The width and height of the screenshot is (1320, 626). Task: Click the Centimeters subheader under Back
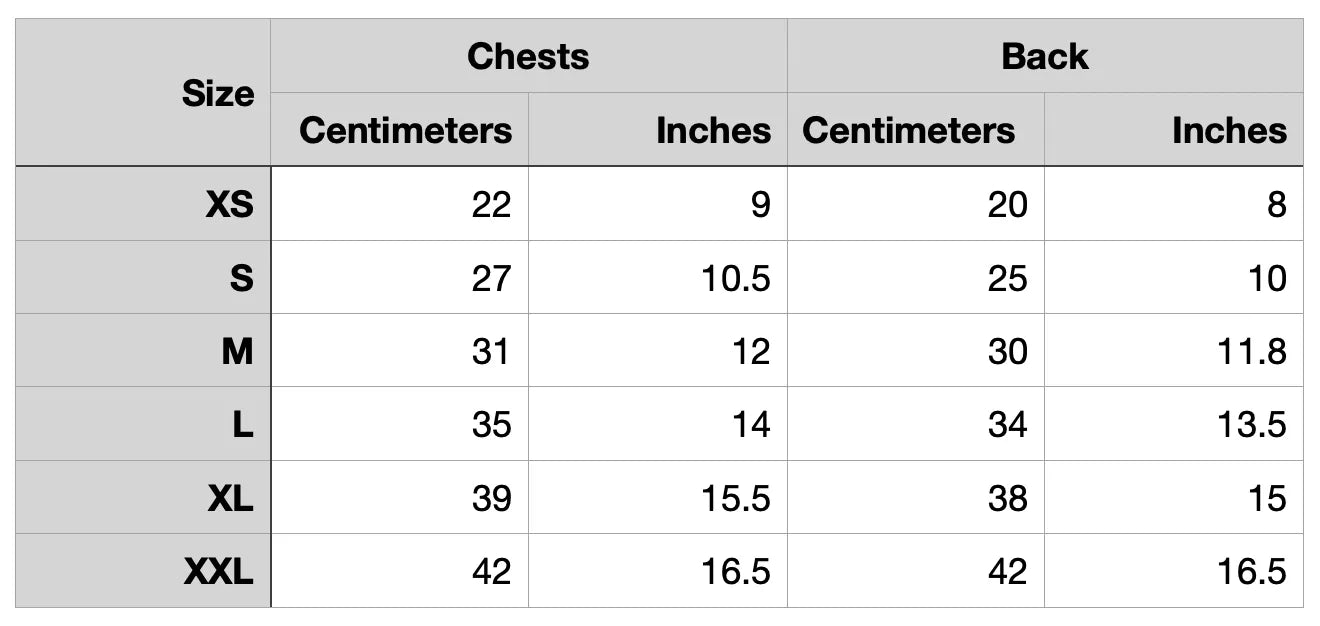coord(908,130)
